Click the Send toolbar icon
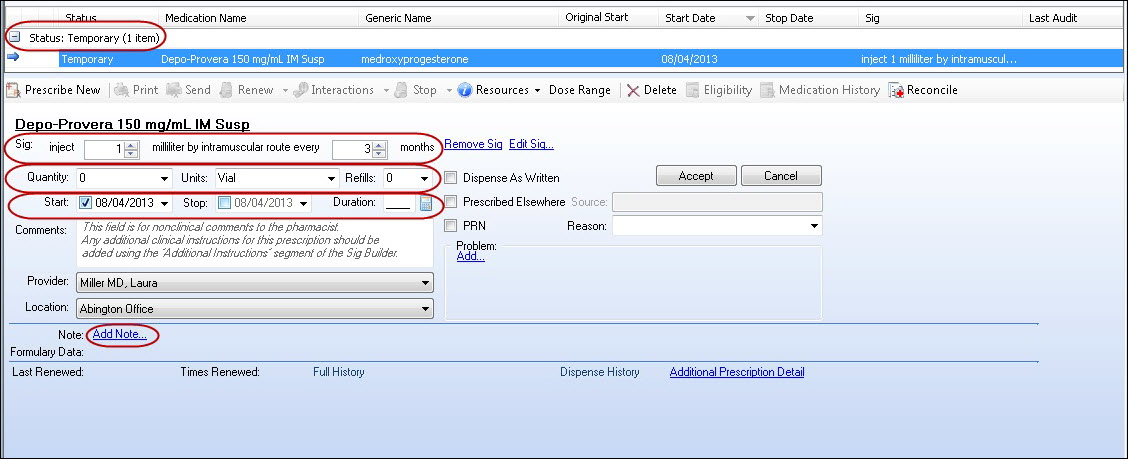 pos(173,90)
